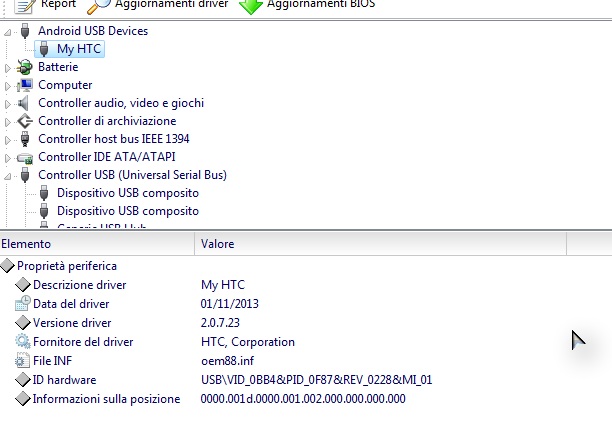This screenshot has height=422, width=612.
Task: Select the first Dispositivo USB composito entry
Action: [127, 193]
